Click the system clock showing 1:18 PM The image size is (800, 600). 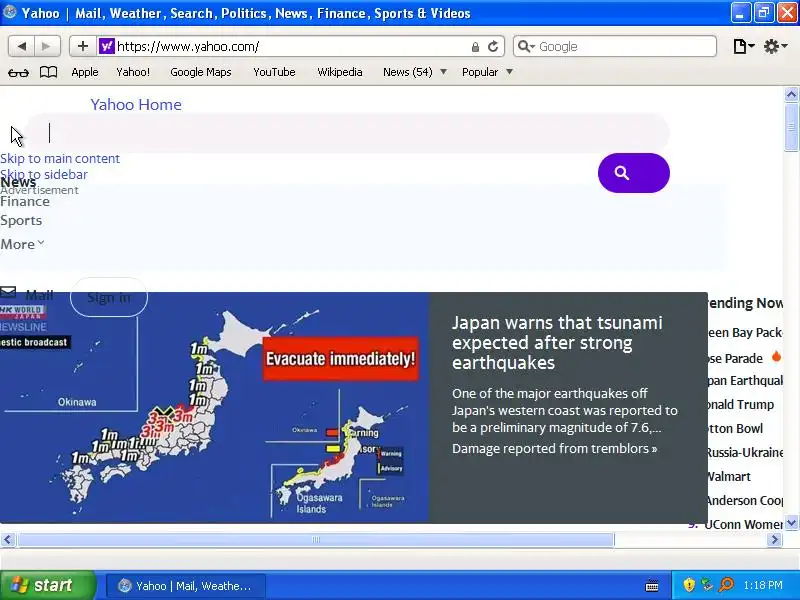coord(762,585)
